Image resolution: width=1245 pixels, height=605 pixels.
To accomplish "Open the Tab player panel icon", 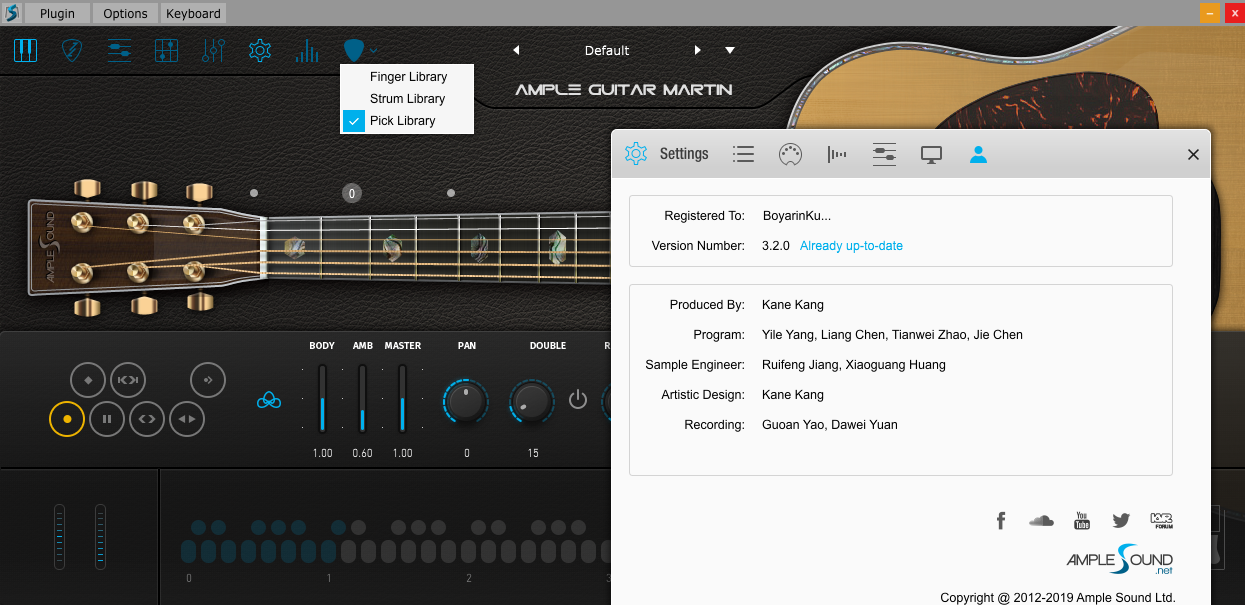I will coord(120,50).
